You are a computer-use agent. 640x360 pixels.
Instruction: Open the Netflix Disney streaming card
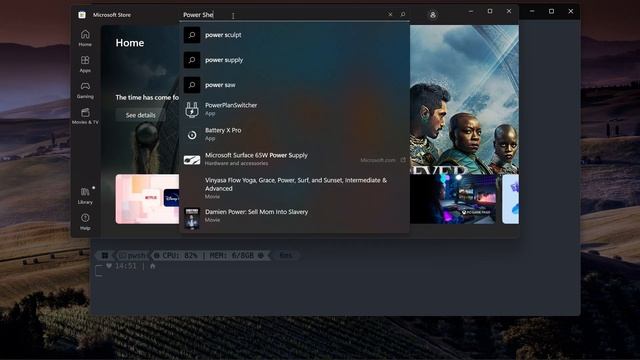[x=147, y=199]
